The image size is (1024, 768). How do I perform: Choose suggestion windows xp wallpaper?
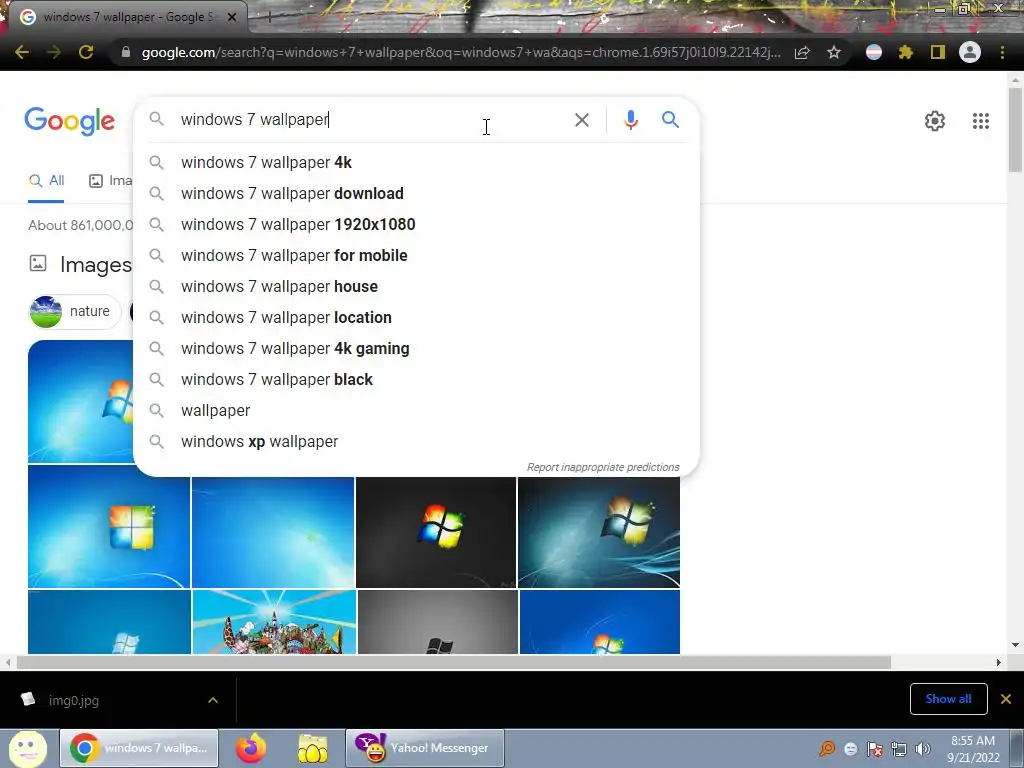tap(416, 441)
